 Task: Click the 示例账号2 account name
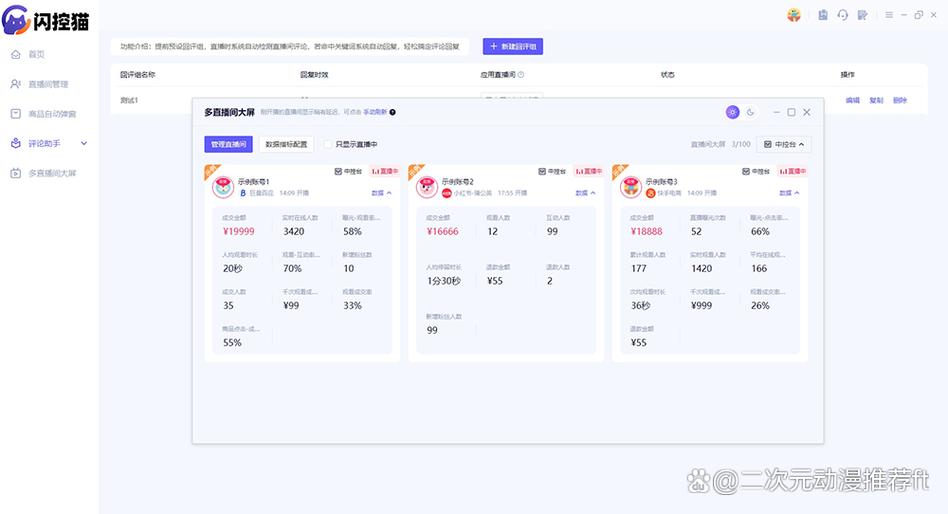(x=458, y=181)
